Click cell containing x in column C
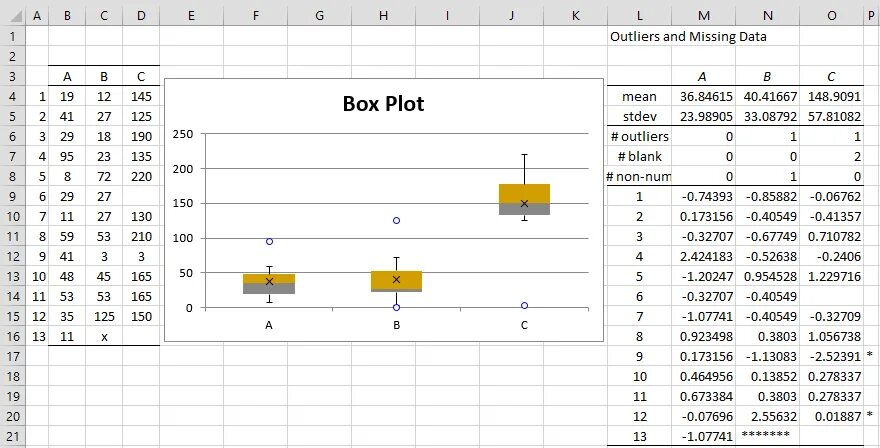This screenshot has height=448, width=880. coord(104,337)
